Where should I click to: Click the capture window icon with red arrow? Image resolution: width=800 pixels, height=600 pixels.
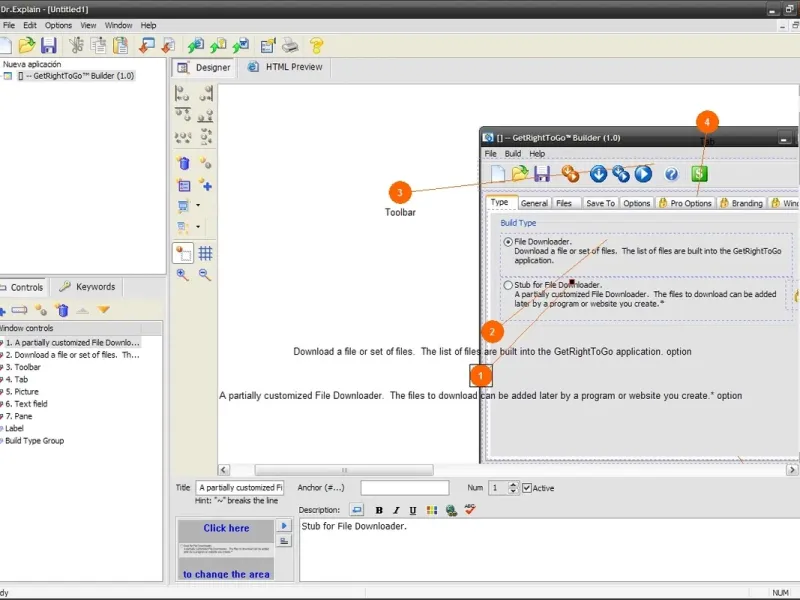(x=147, y=45)
